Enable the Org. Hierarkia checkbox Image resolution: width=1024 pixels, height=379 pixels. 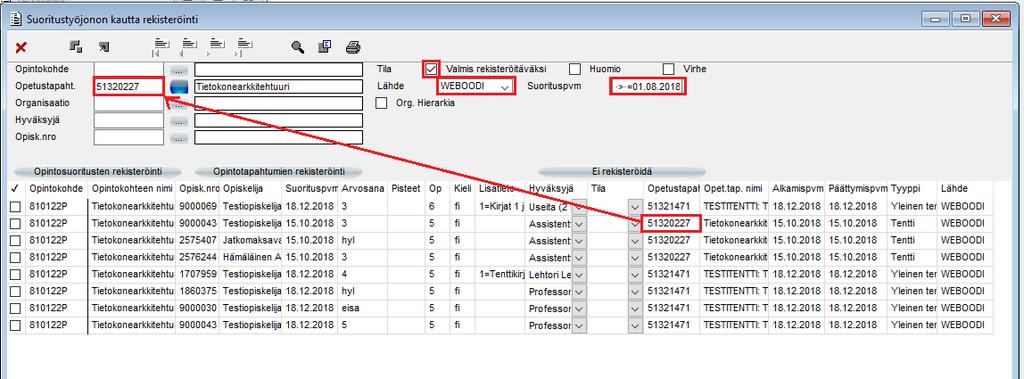pos(381,103)
